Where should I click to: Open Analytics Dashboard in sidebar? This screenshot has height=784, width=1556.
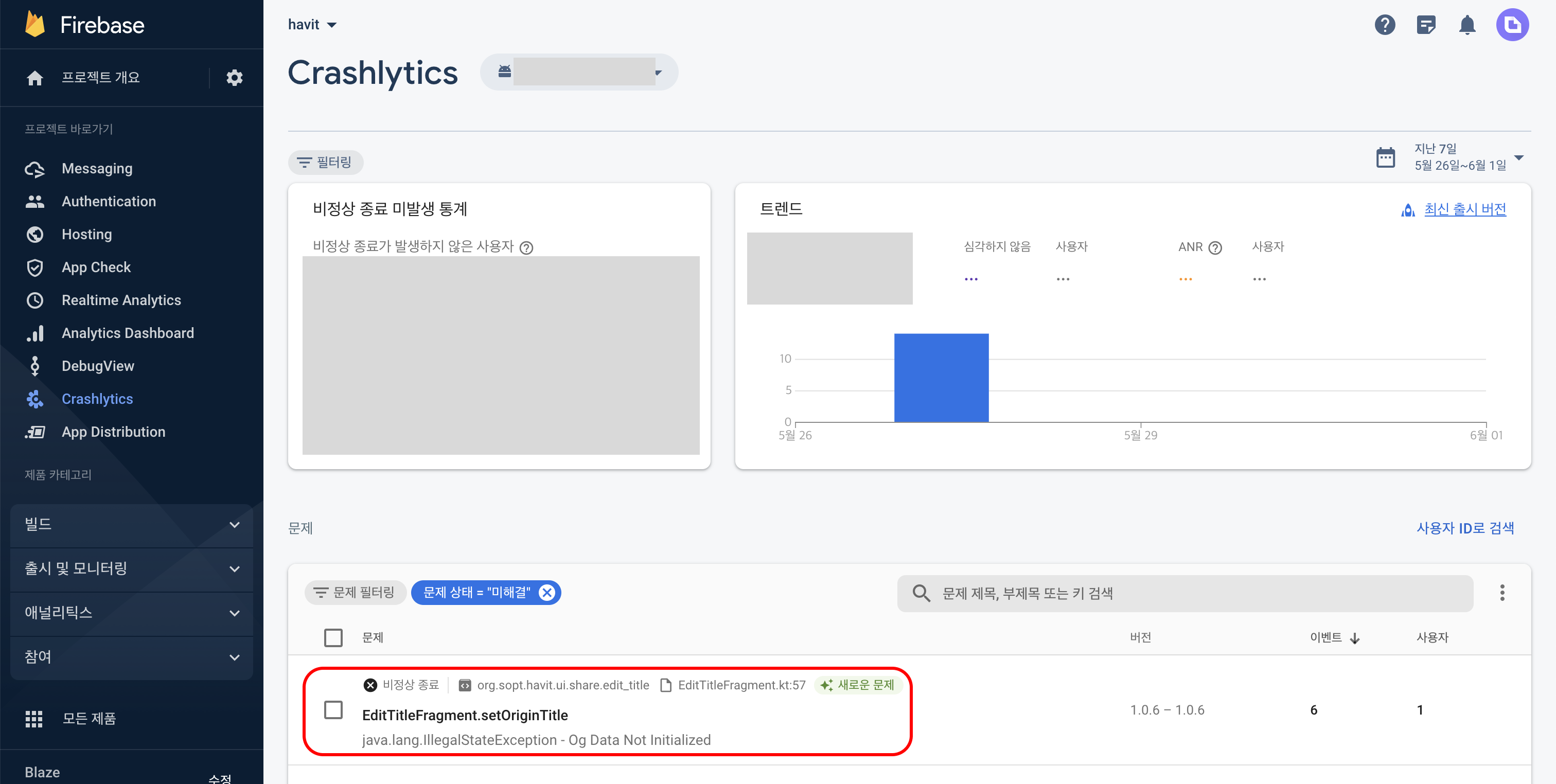128,333
